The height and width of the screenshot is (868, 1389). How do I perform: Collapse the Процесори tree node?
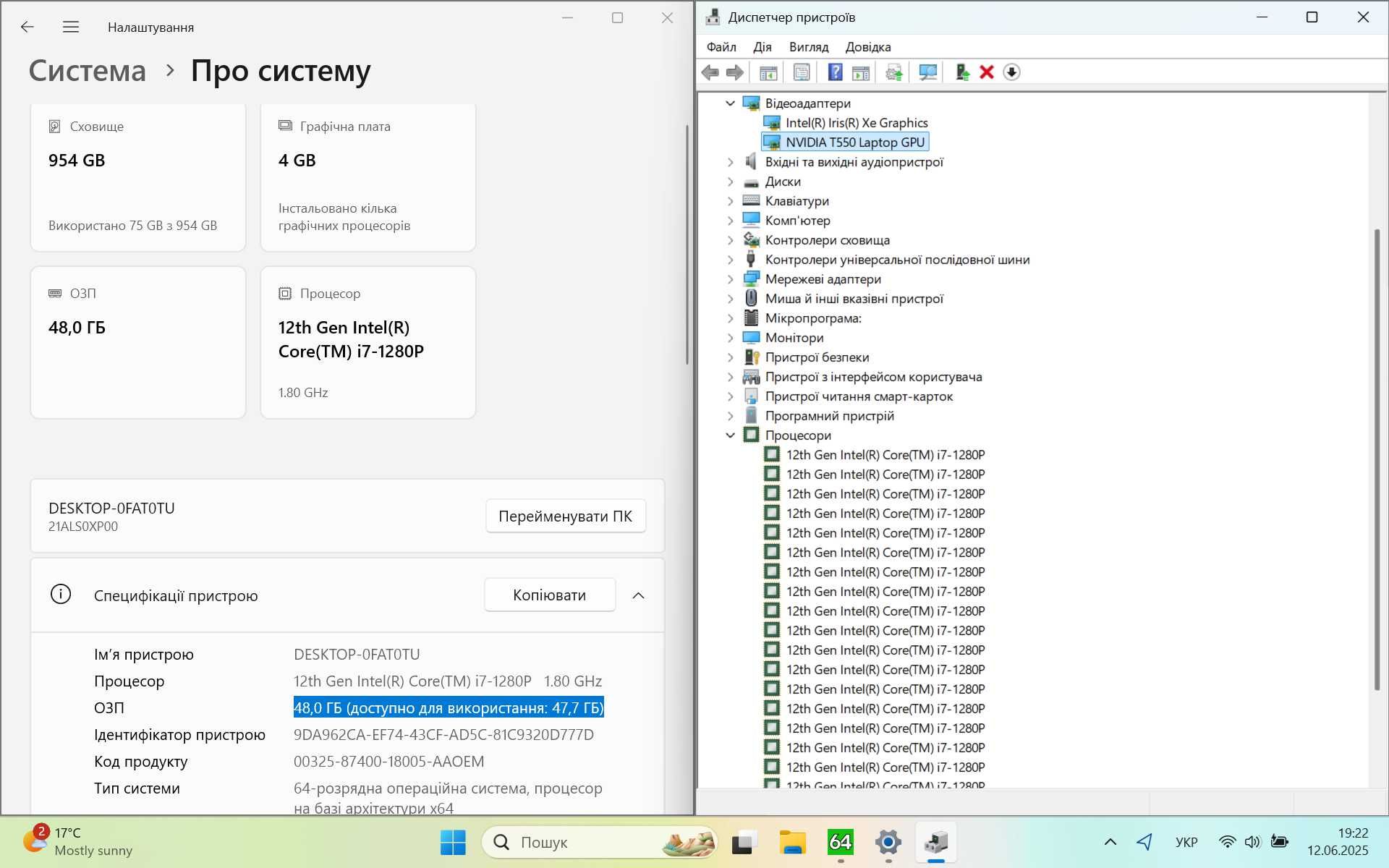tap(730, 435)
